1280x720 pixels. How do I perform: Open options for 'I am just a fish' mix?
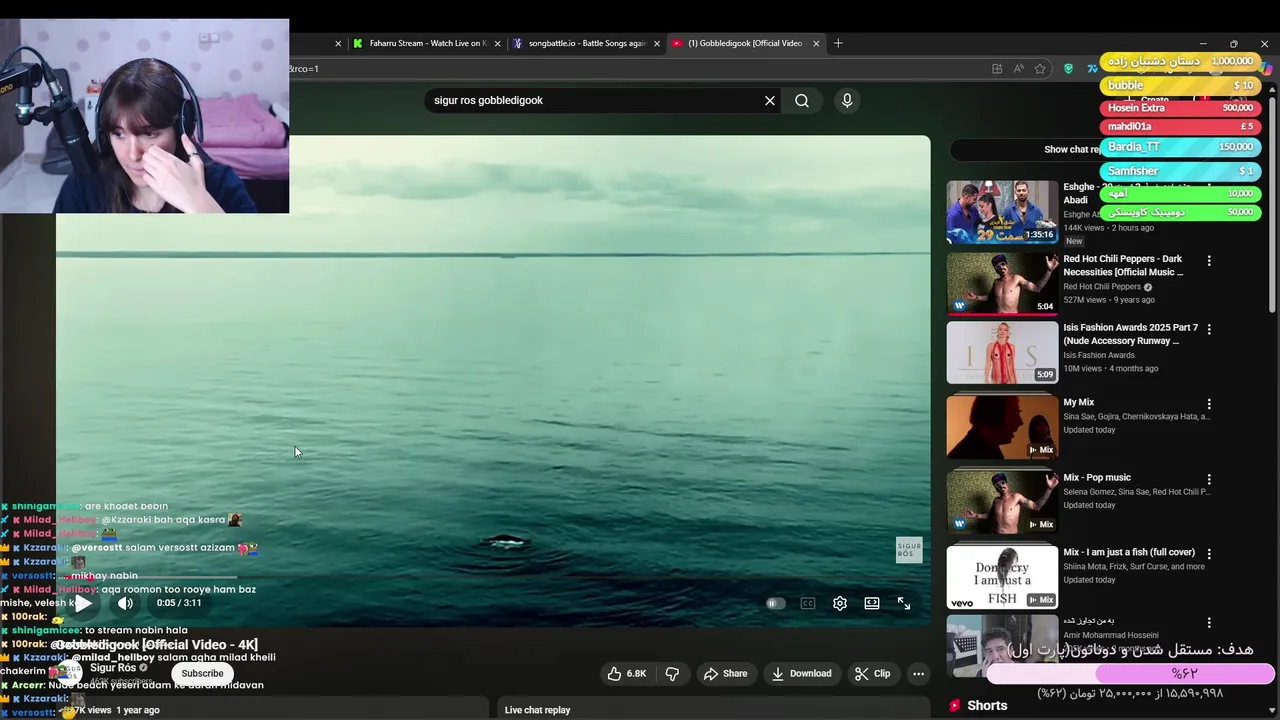coord(1209,555)
